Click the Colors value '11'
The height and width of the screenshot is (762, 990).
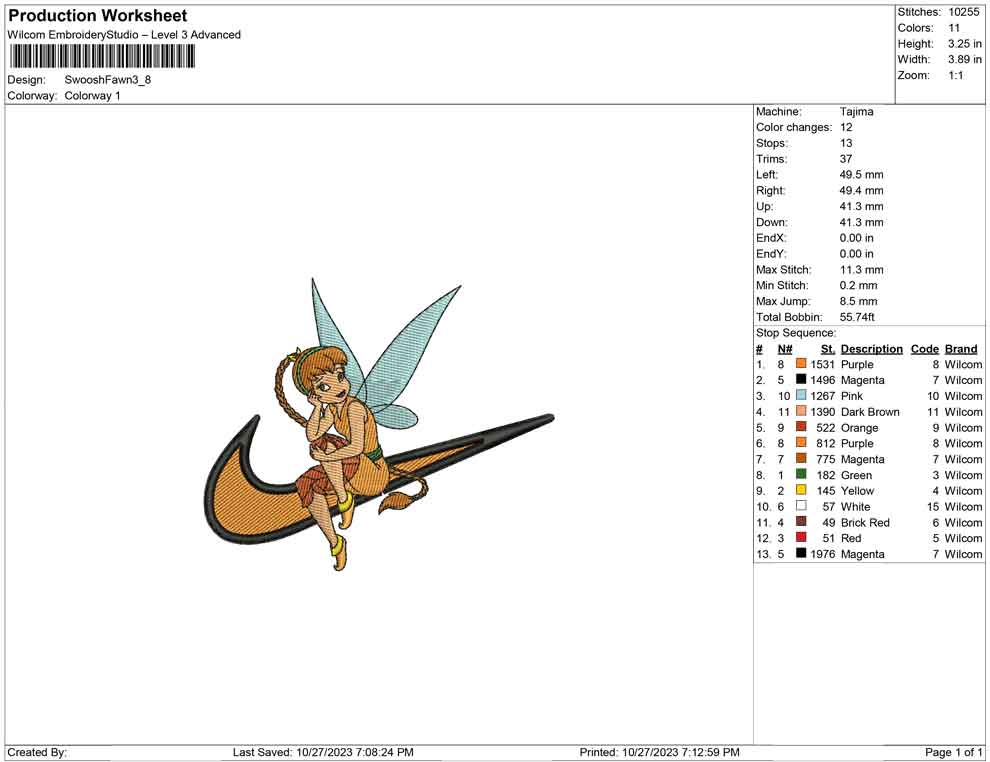[x=954, y=28]
